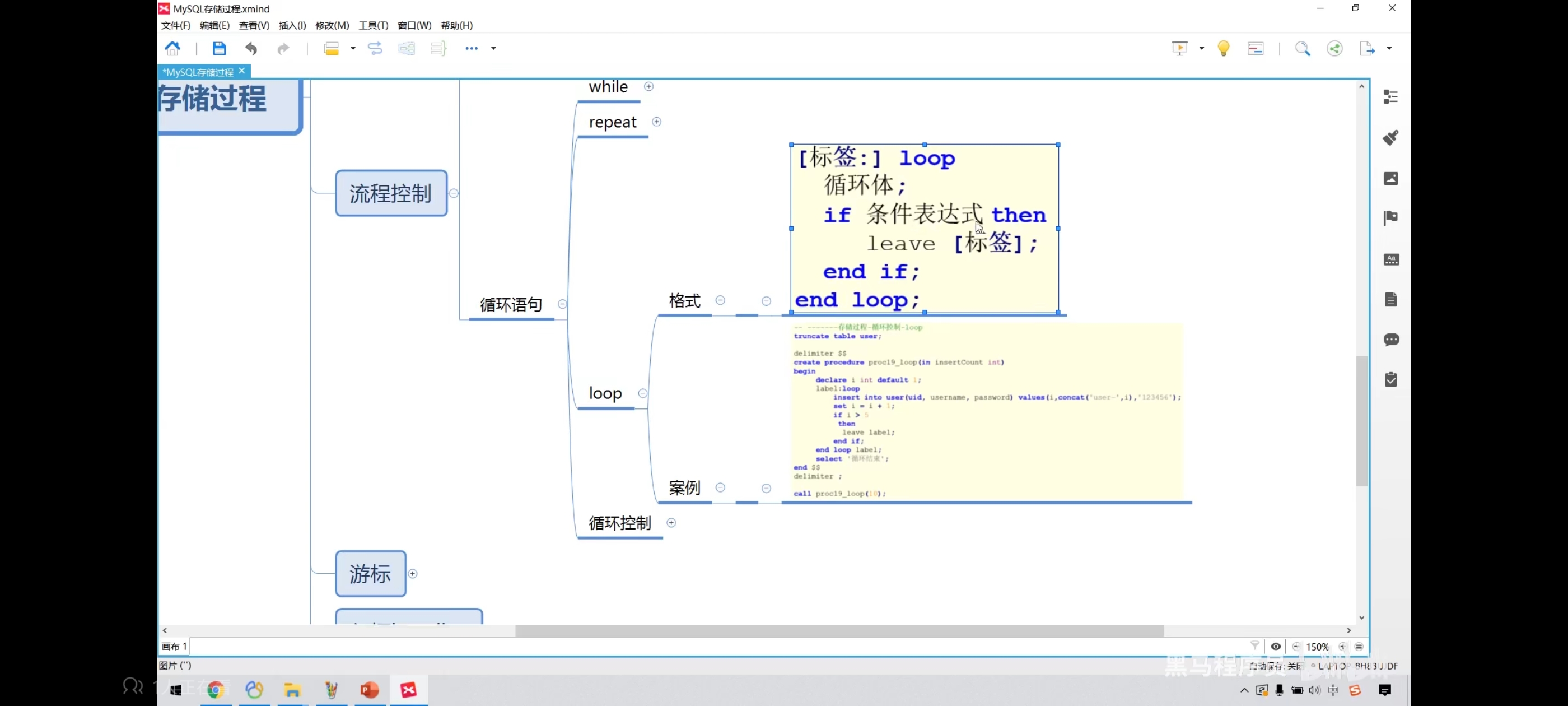Click the light bulb brainstorm icon
This screenshot has height=706, width=1568.
[x=1224, y=49]
